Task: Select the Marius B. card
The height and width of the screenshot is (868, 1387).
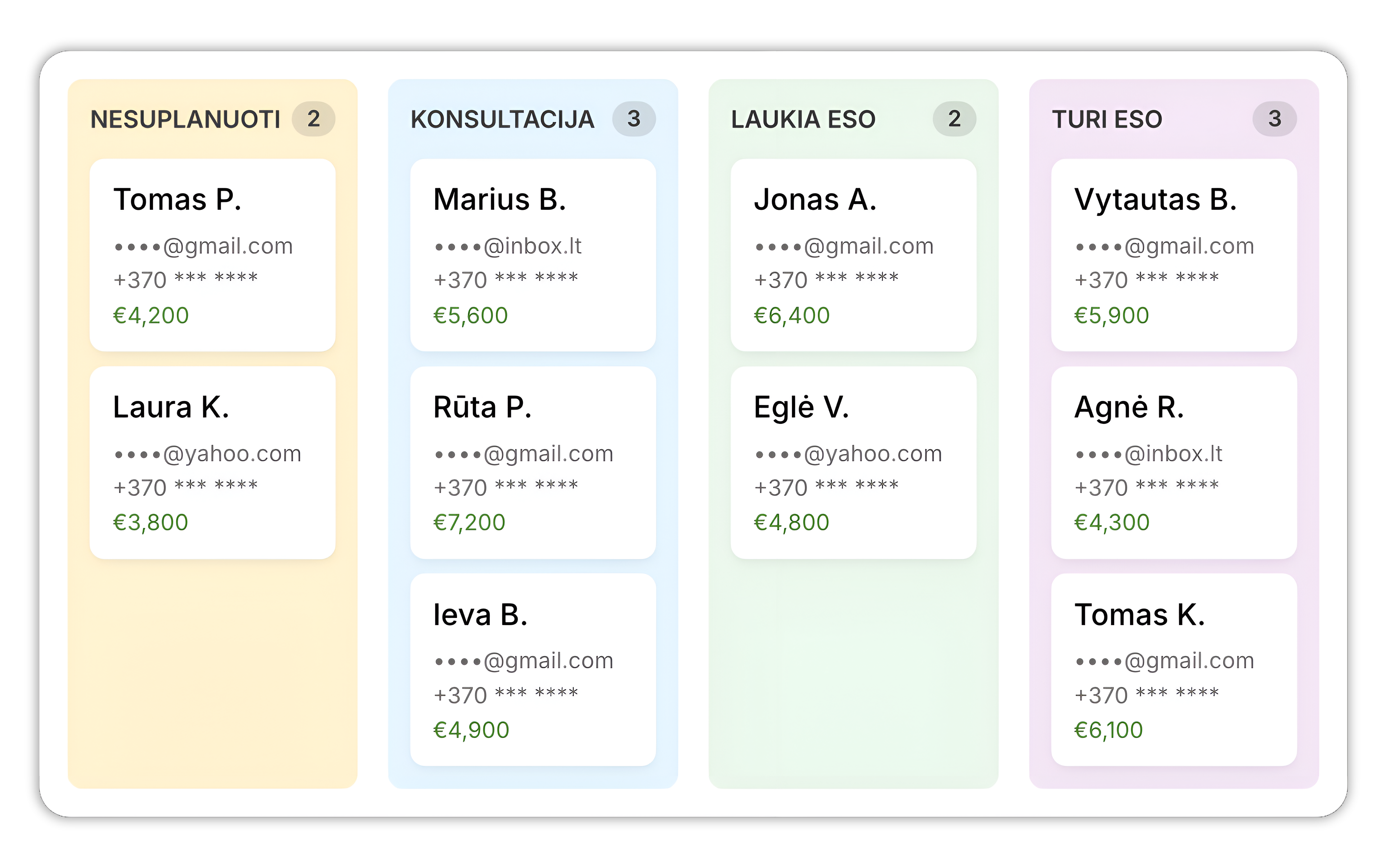Action: pyautogui.click(x=533, y=255)
